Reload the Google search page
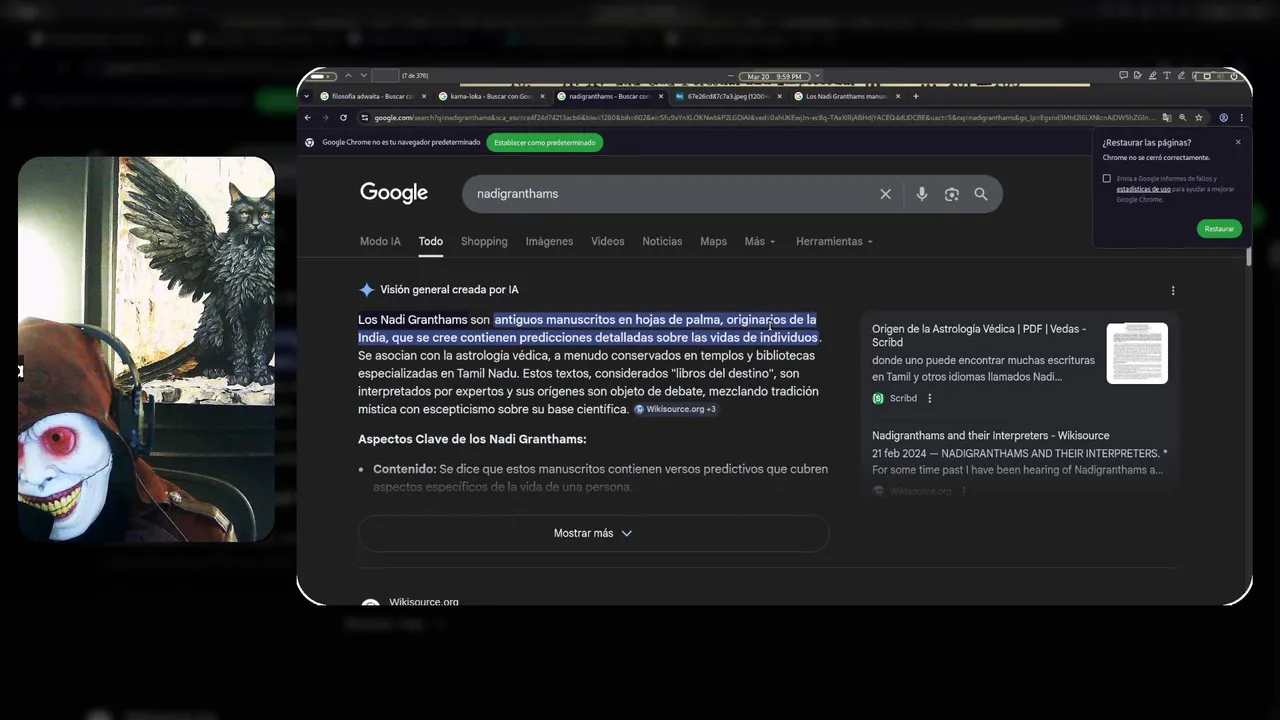 click(343, 117)
